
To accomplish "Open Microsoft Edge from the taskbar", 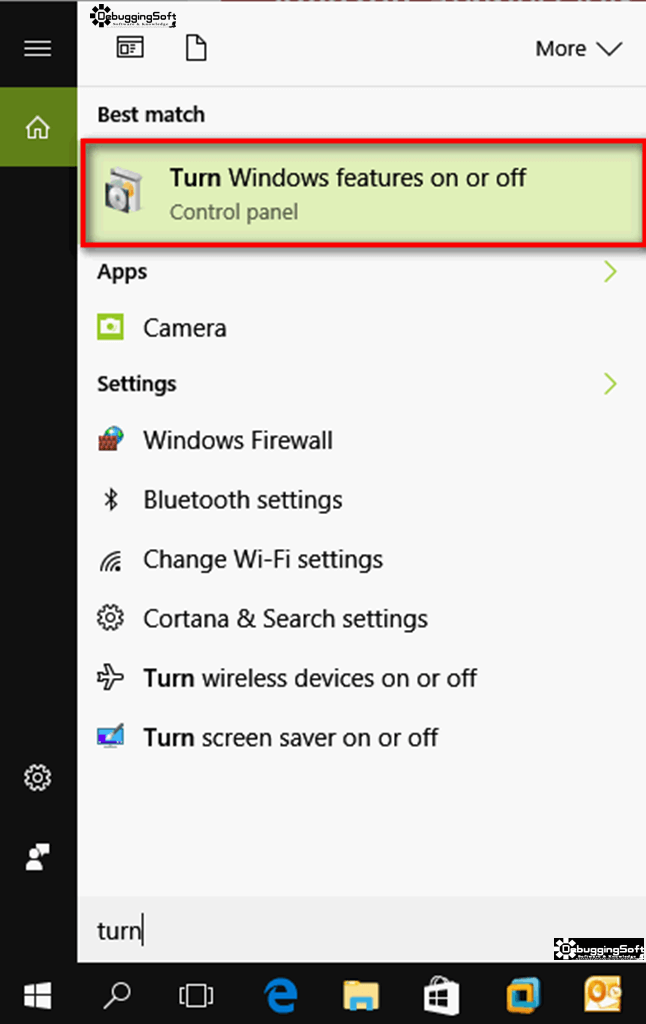I will tap(281, 995).
